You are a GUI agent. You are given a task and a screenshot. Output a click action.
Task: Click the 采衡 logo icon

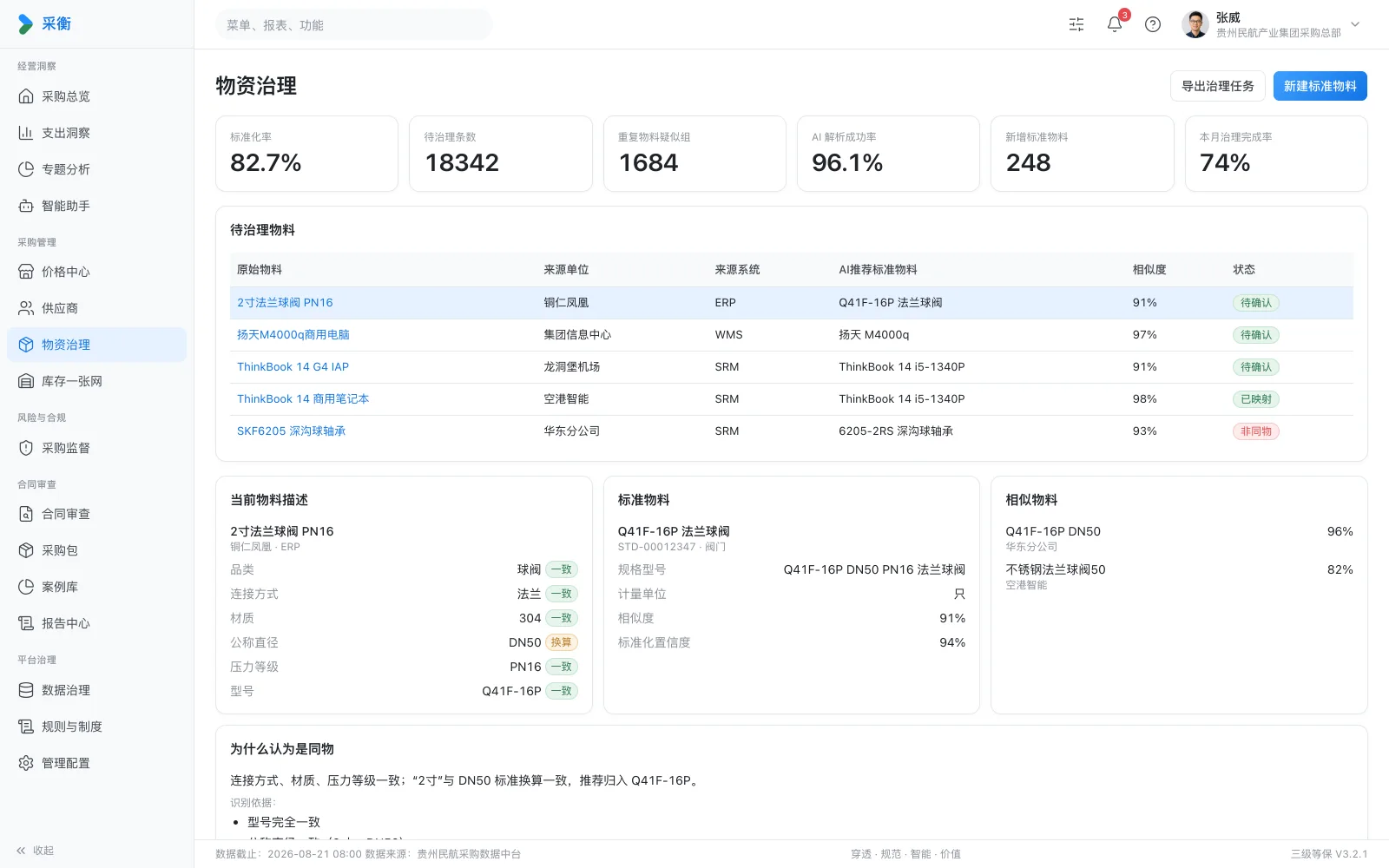pos(26,24)
